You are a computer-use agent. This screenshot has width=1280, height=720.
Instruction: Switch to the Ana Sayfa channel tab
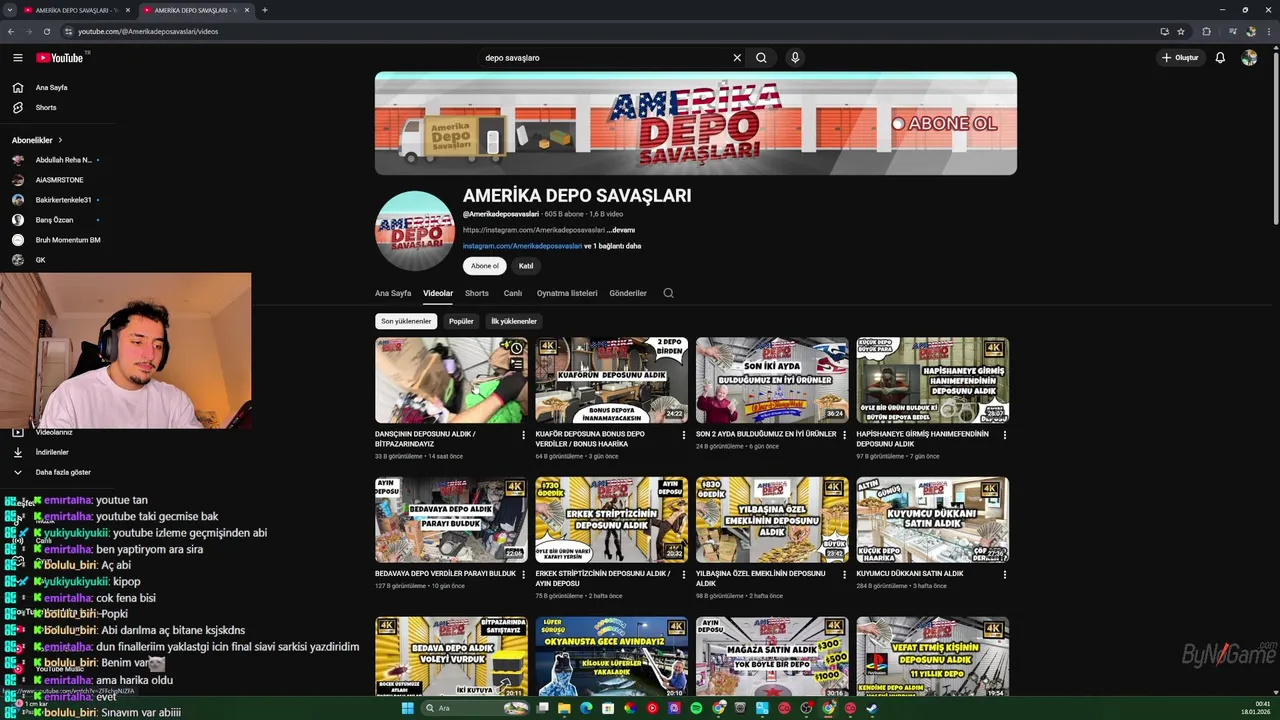[393, 293]
